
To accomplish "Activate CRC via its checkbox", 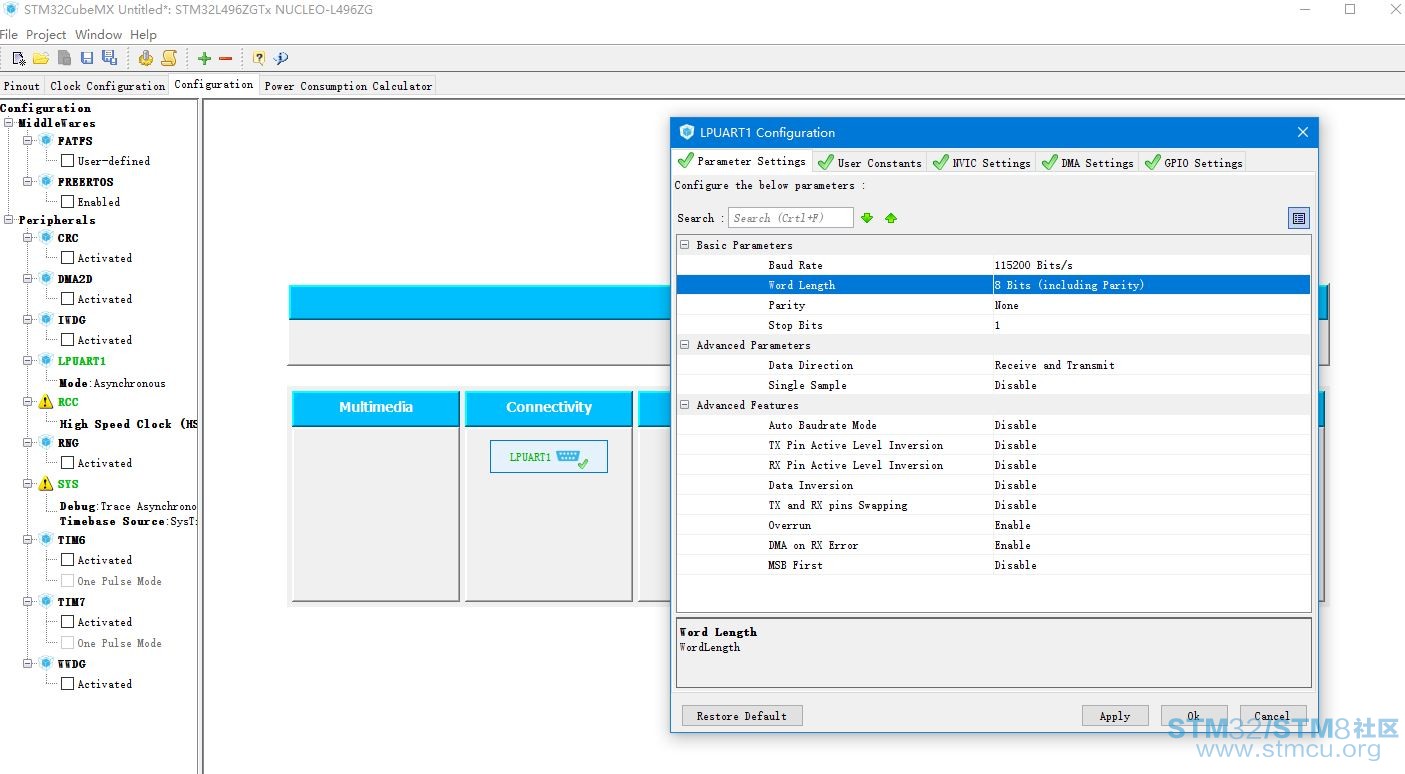I will [67, 258].
